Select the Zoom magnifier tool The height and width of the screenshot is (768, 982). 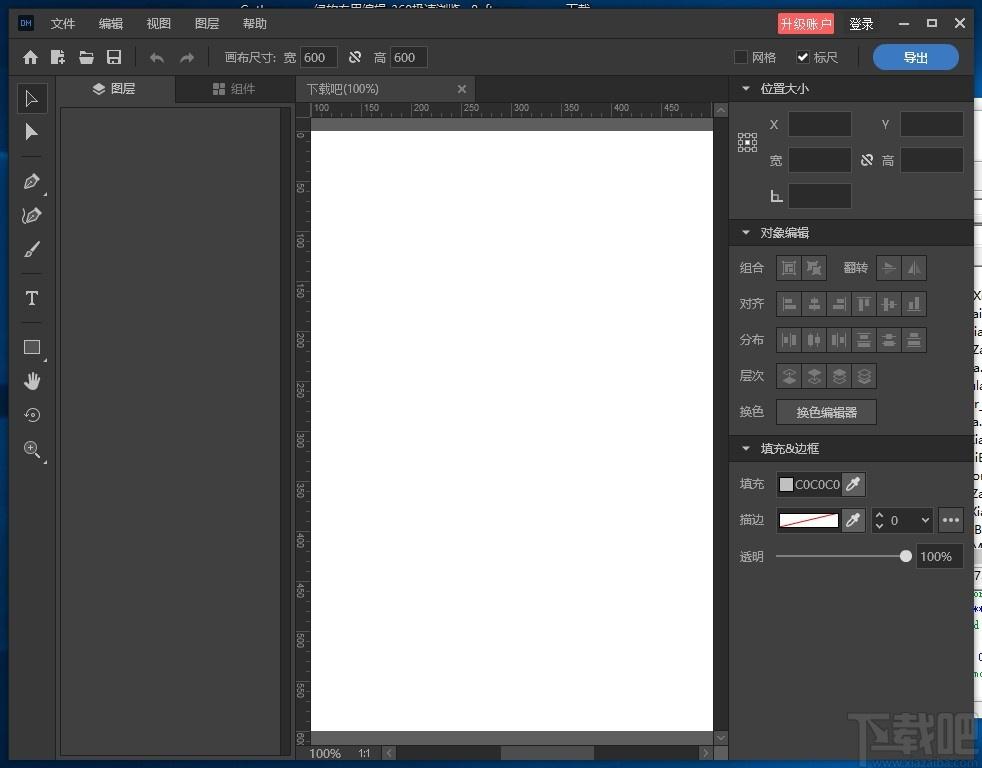[31, 449]
